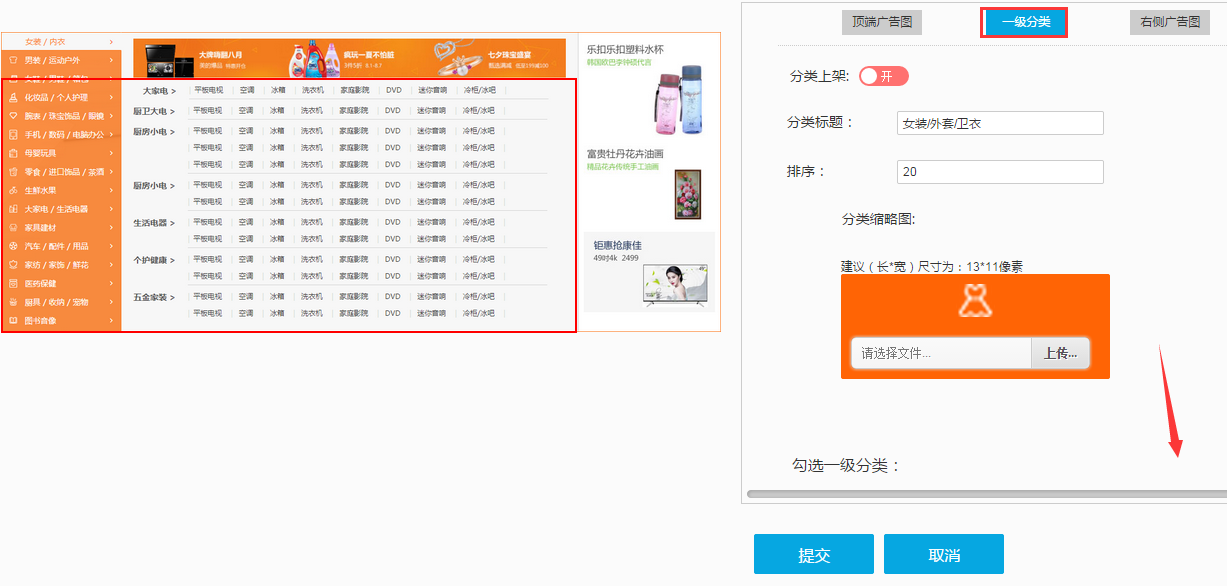Screen dimensions: 1227x586
Task: Click the 汽车/配件/用品 category icon
Action: [x=13, y=246]
